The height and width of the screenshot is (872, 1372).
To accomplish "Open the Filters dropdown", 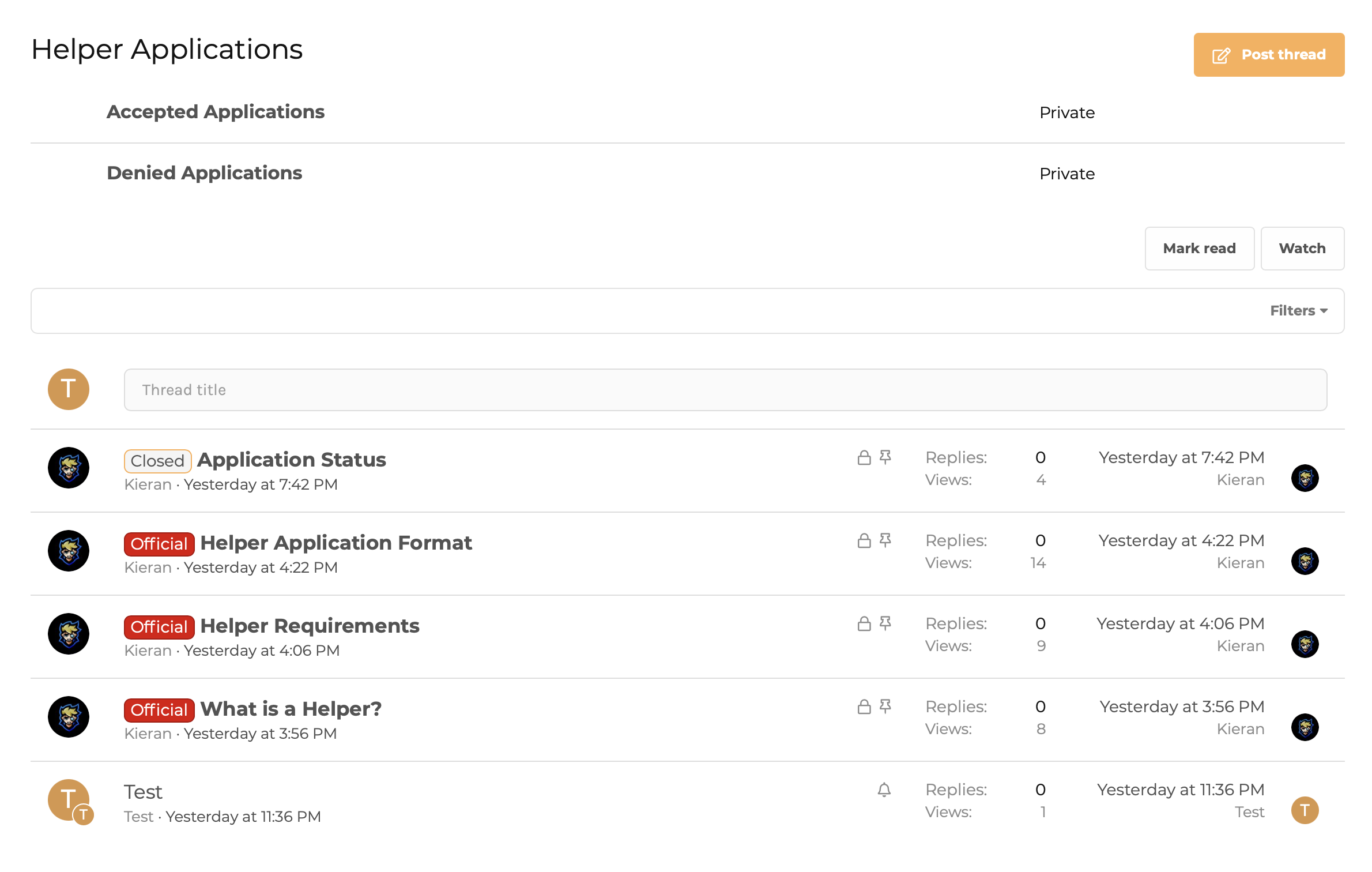I will [1298, 311].
